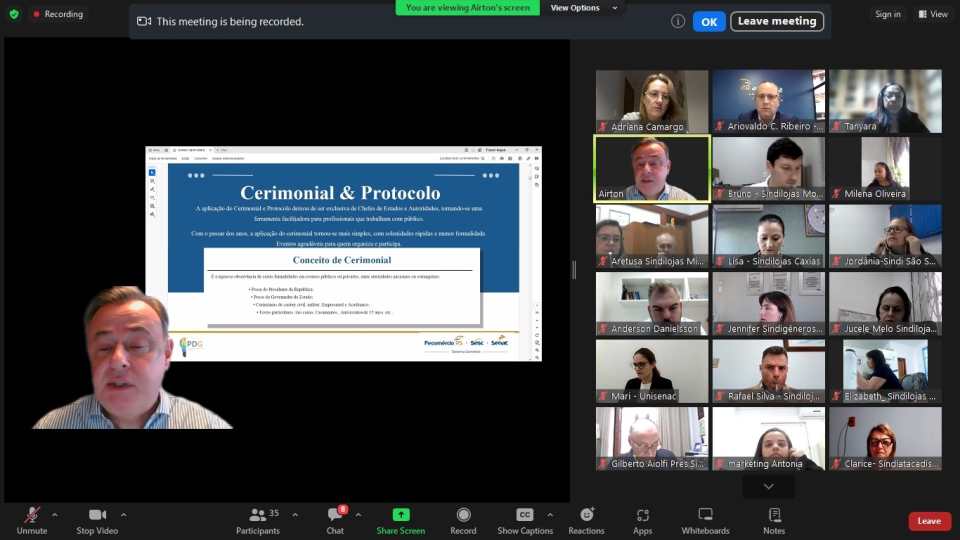Open the Chat panel
Viewport: 960px width, 540px height.
tap(335, 520)
